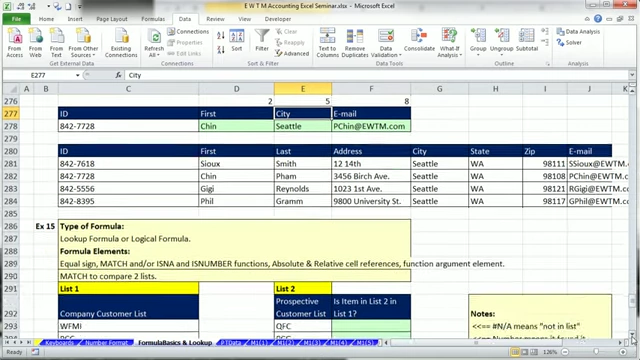Select cell with PChin@EWTM.com in row 278
Viewport: 640px width, 360px height.
click(x=371, y=126)
